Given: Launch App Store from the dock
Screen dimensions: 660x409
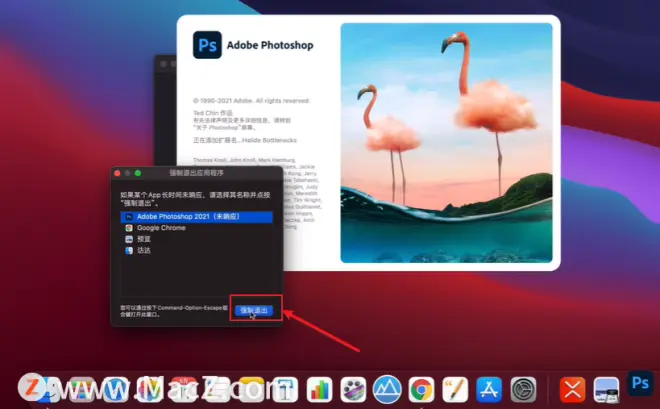Looking at the screenshot, I should coord(489,390).
